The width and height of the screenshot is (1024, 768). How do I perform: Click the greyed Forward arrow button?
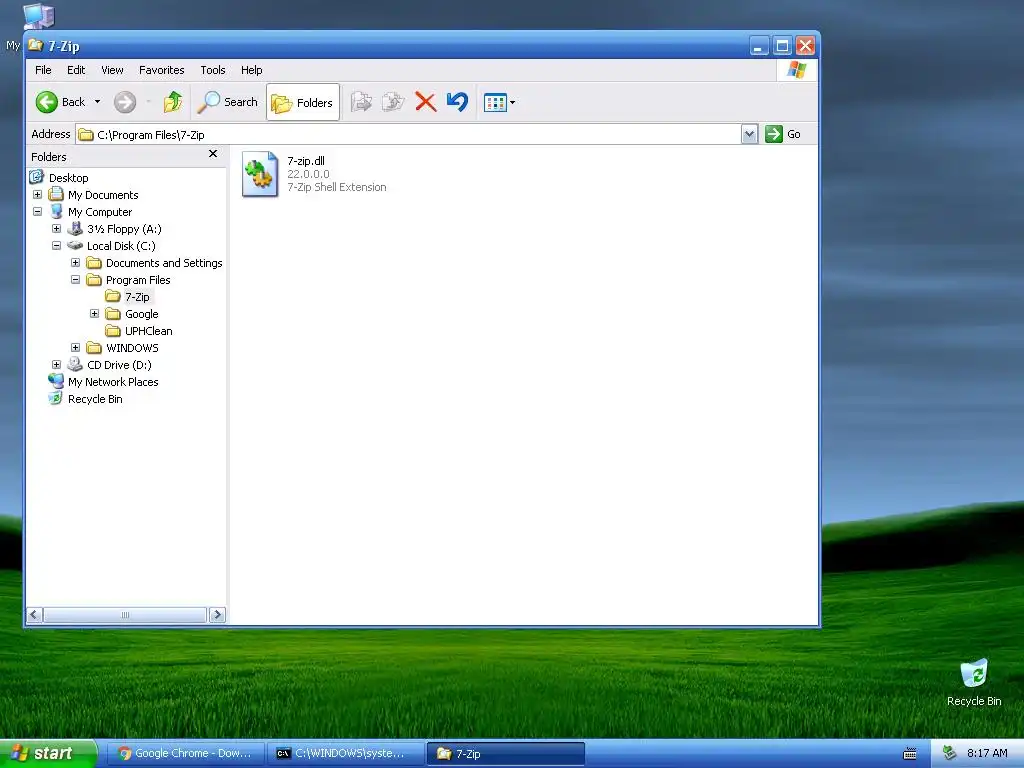tap(125, 102)
